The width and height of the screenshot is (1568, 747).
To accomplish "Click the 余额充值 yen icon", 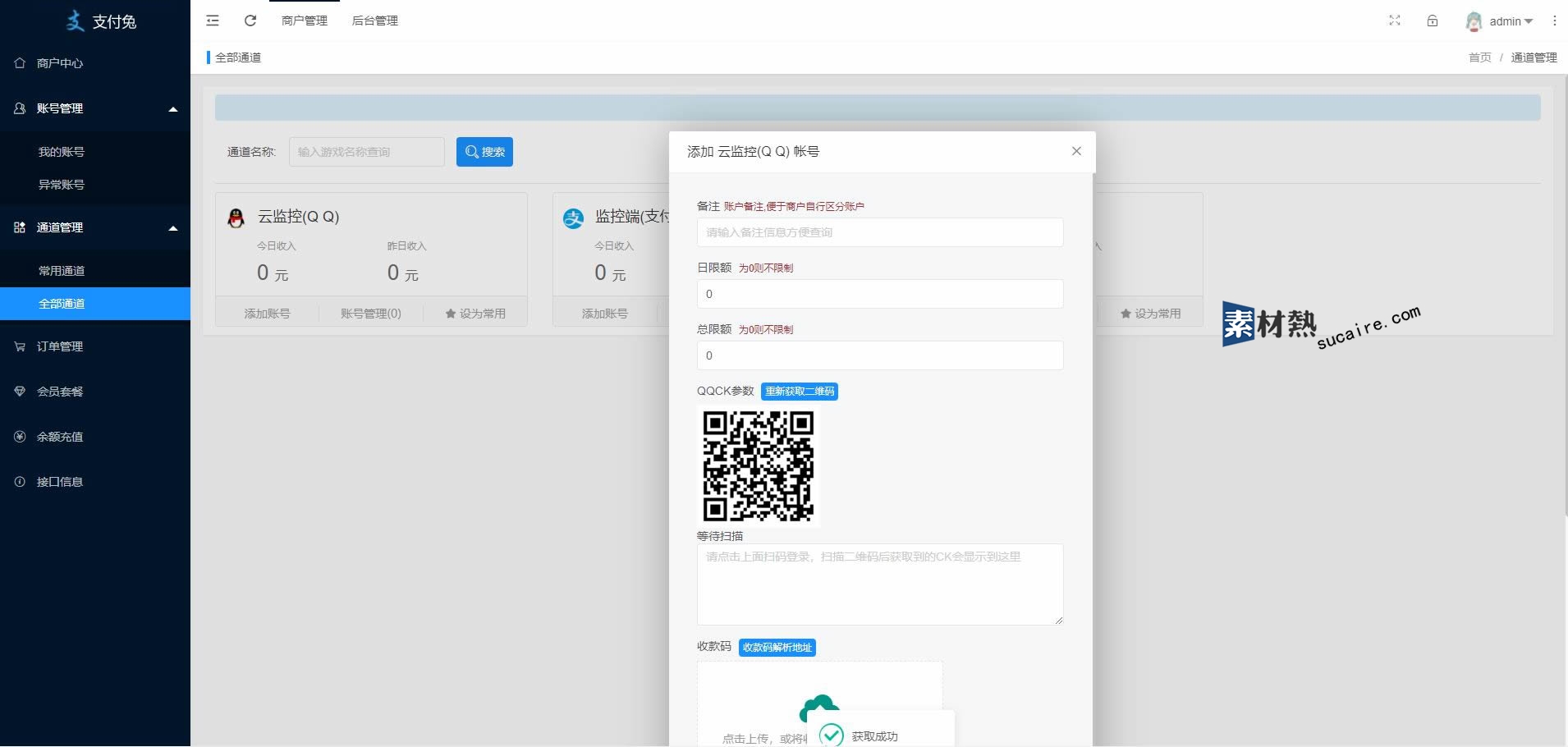I will 20,437.
